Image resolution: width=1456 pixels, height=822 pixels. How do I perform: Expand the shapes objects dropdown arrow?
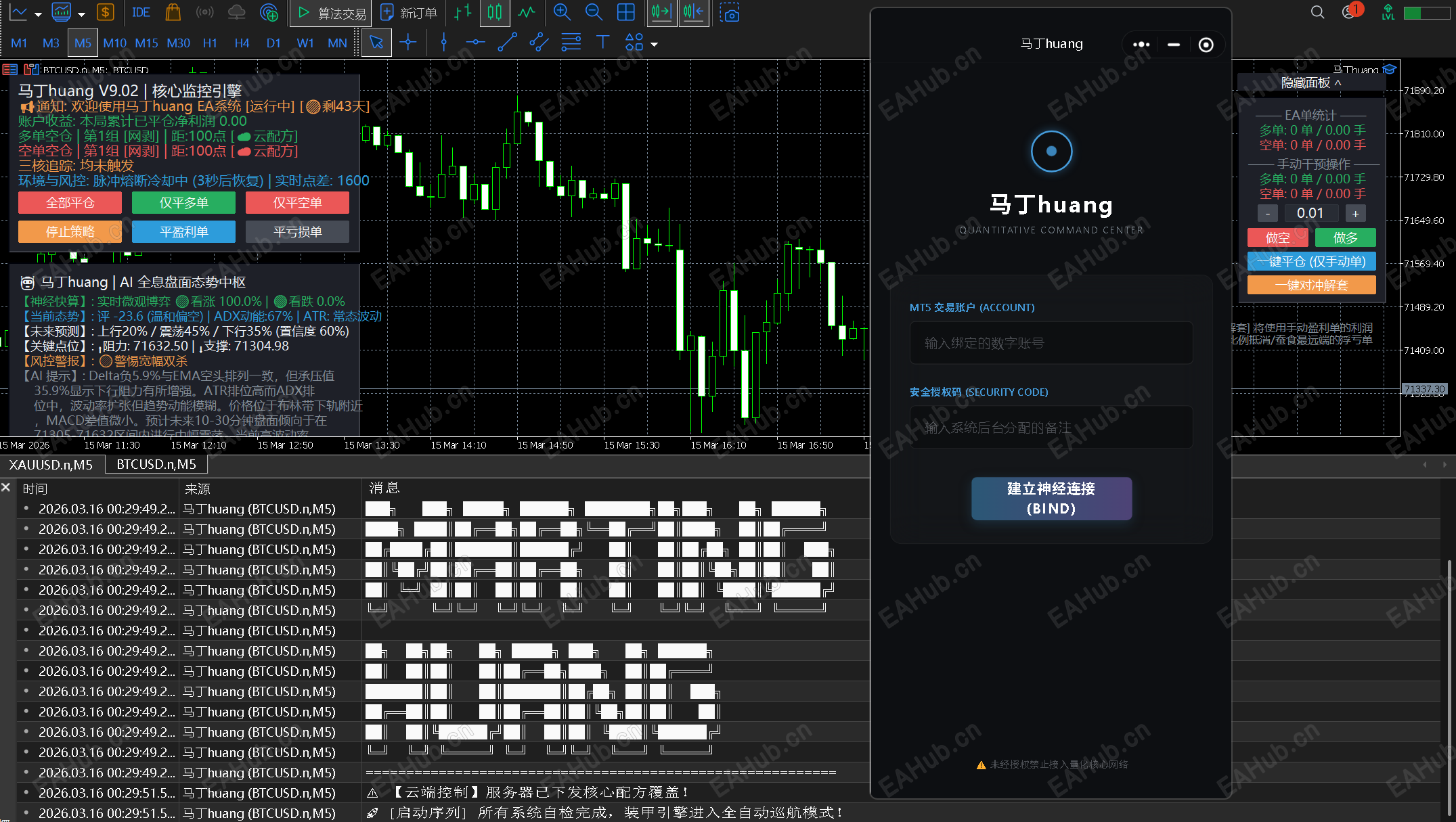654,44
